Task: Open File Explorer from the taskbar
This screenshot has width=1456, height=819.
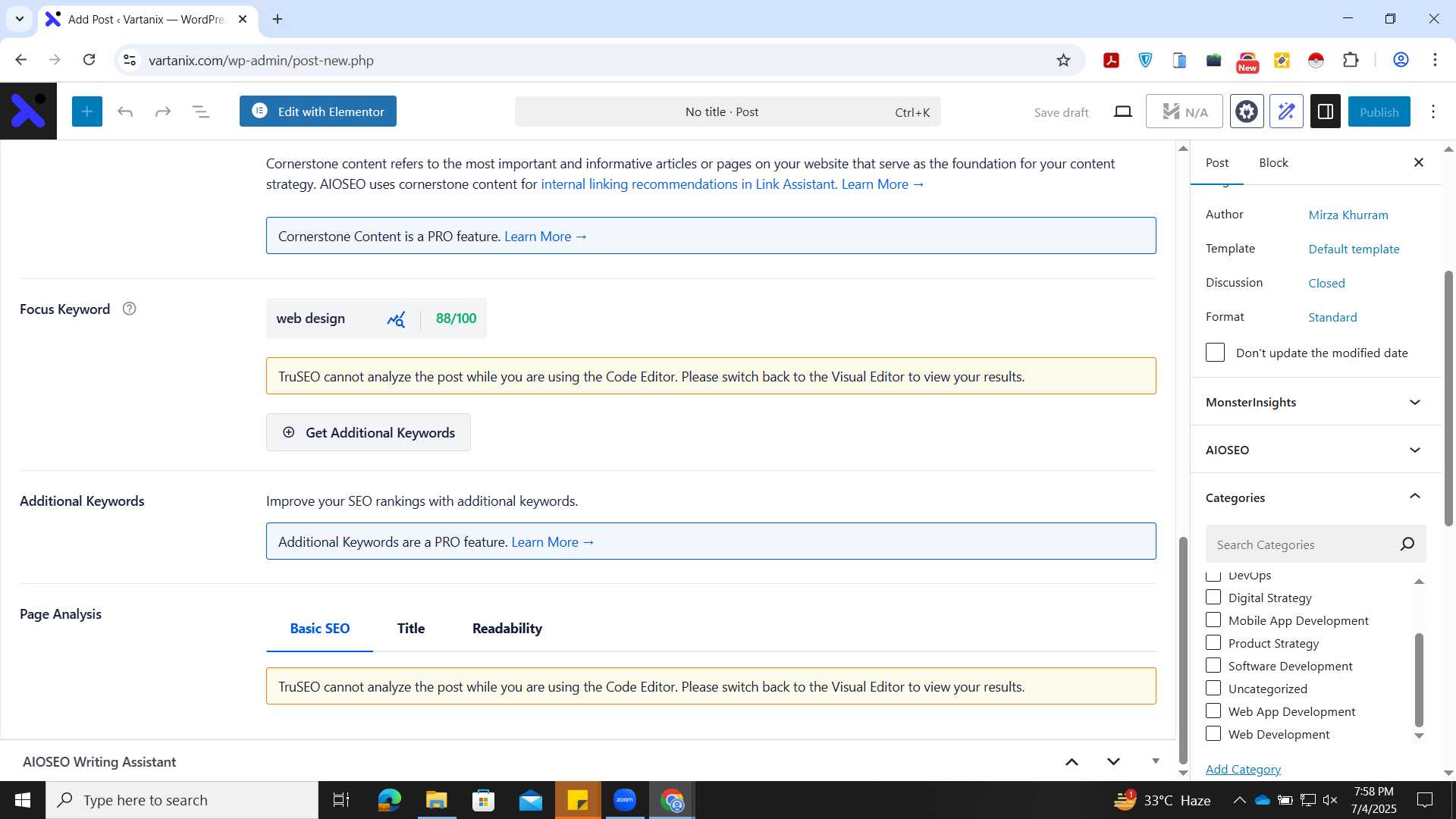Action: point(436,800)
